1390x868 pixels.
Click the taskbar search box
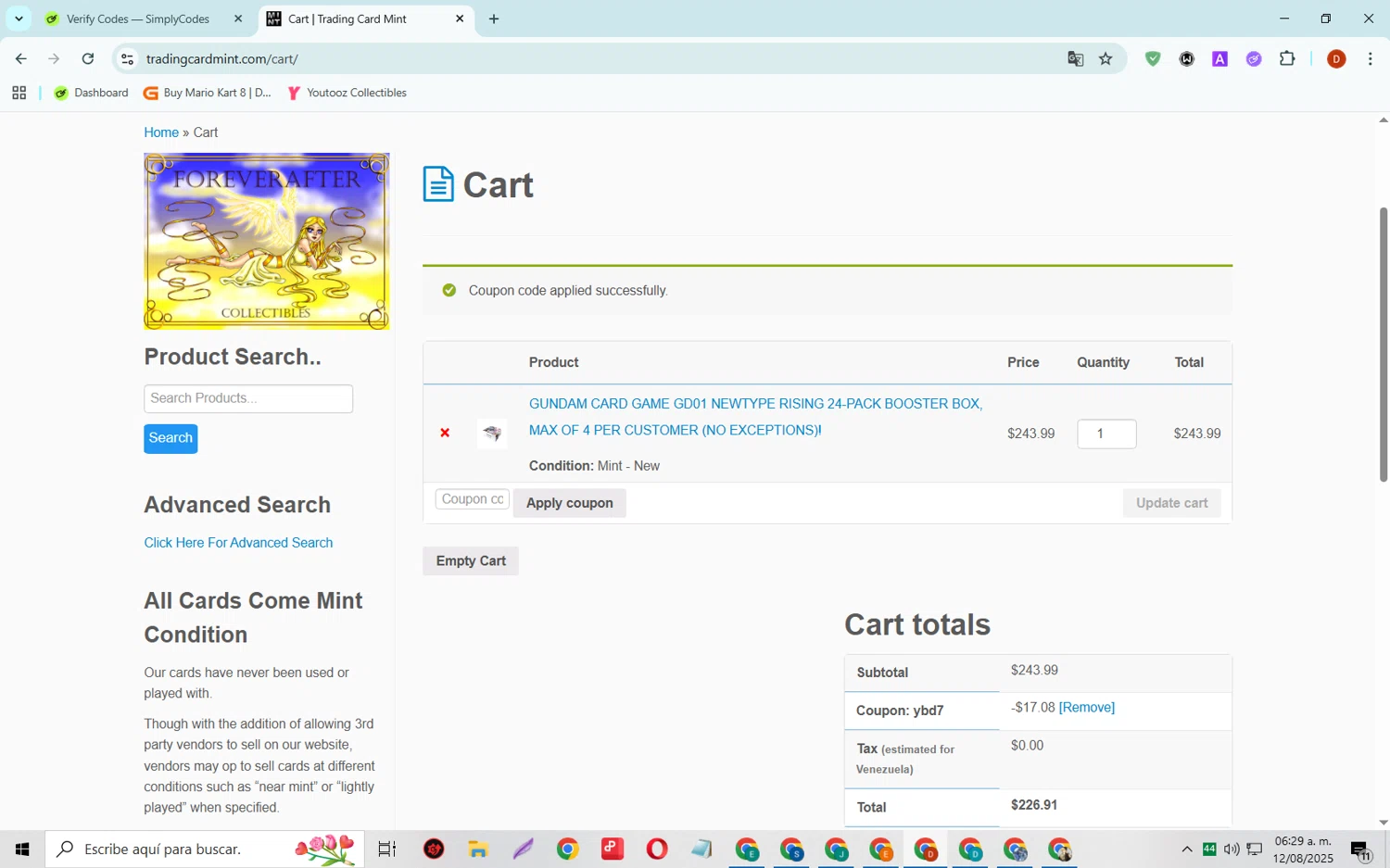click(204, 849)
